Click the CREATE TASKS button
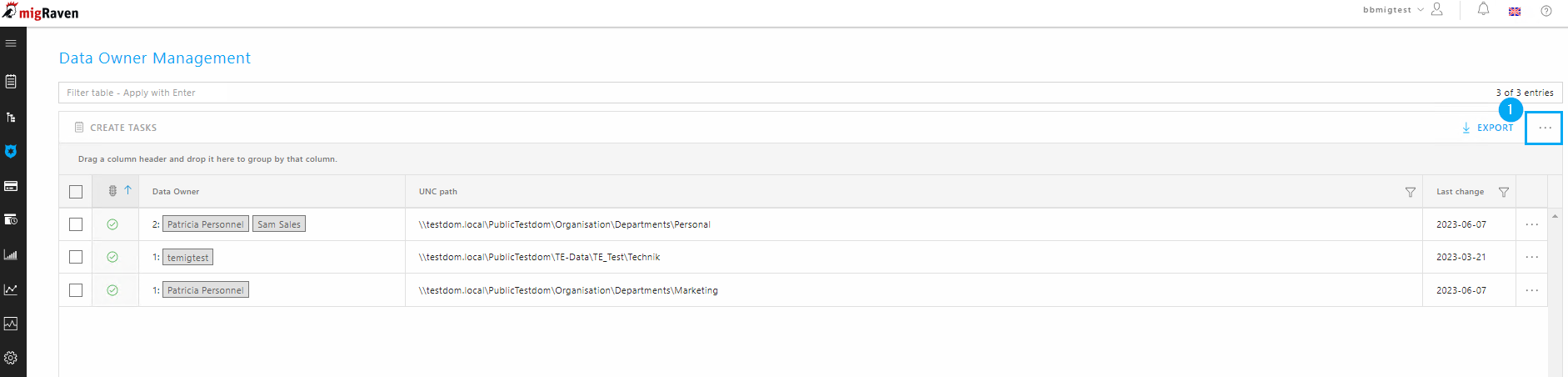This screenshot has height=377, width=1568. 116,128
